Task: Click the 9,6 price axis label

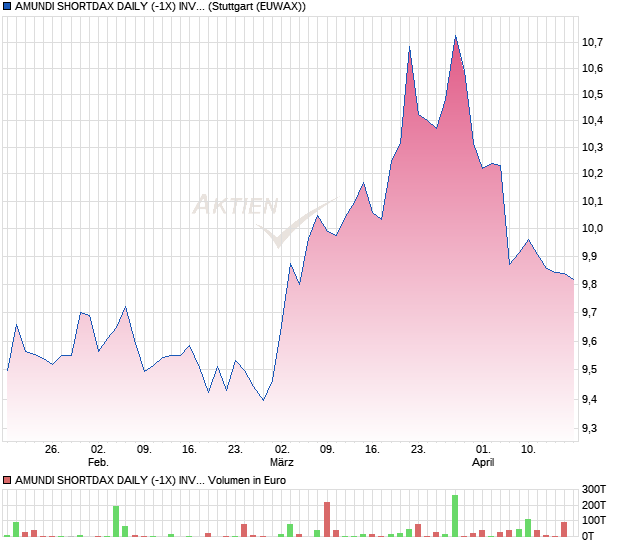Action: [589, 341]
